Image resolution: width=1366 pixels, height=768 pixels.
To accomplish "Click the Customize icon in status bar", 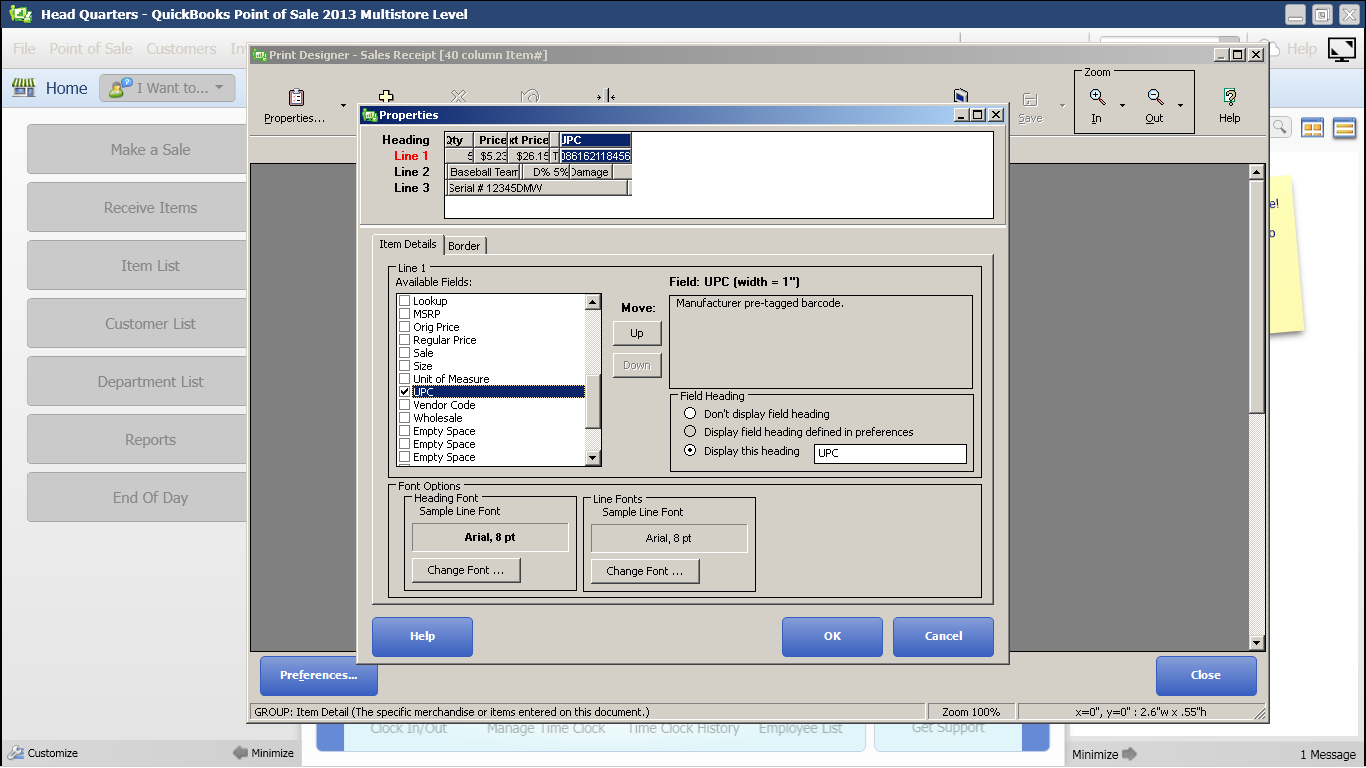I will click(x=16, y=753).
